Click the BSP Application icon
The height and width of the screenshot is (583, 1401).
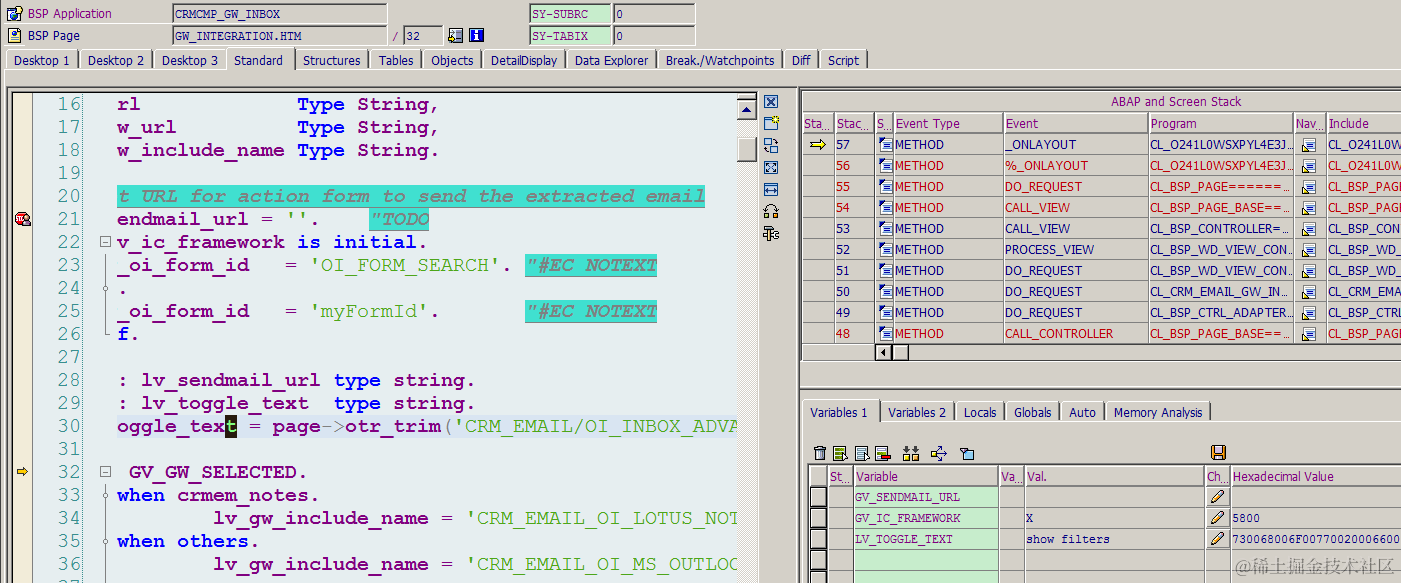click(x=15, y=14)
